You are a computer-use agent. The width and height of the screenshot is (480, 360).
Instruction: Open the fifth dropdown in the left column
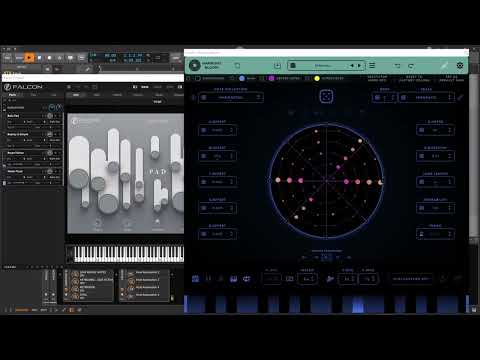(x=218, y=234)
